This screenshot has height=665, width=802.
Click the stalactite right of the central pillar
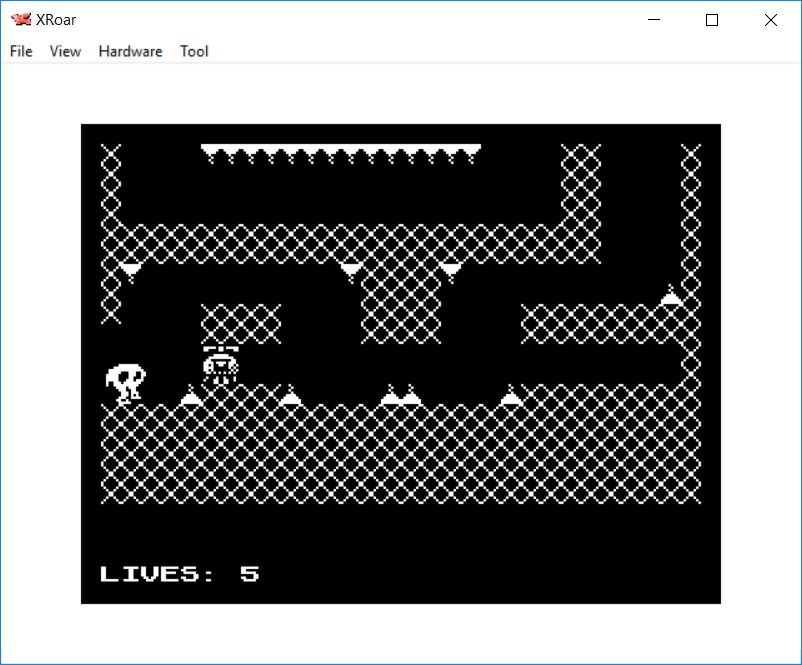(451, 270)
